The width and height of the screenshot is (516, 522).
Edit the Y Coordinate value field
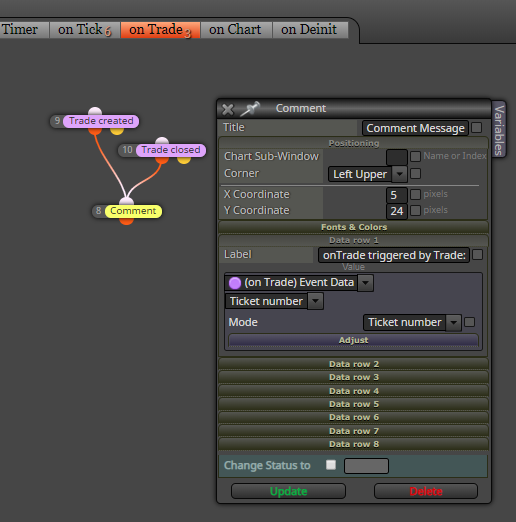(397, 211)
